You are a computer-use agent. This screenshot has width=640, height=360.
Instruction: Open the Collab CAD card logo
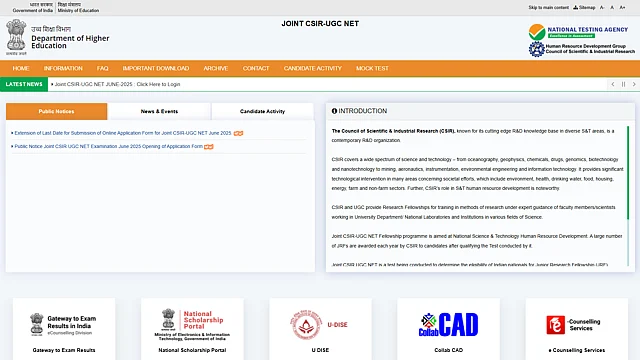tap(448, 324)
